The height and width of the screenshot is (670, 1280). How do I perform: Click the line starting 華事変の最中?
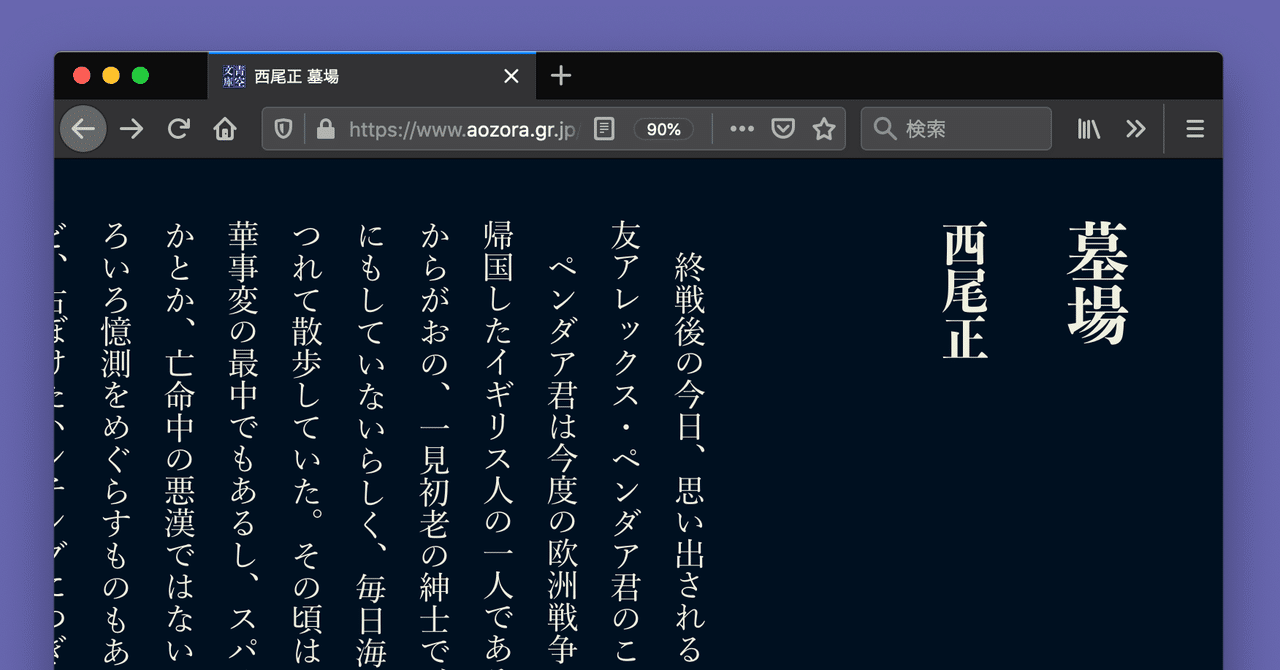click(x=244, y=444)
